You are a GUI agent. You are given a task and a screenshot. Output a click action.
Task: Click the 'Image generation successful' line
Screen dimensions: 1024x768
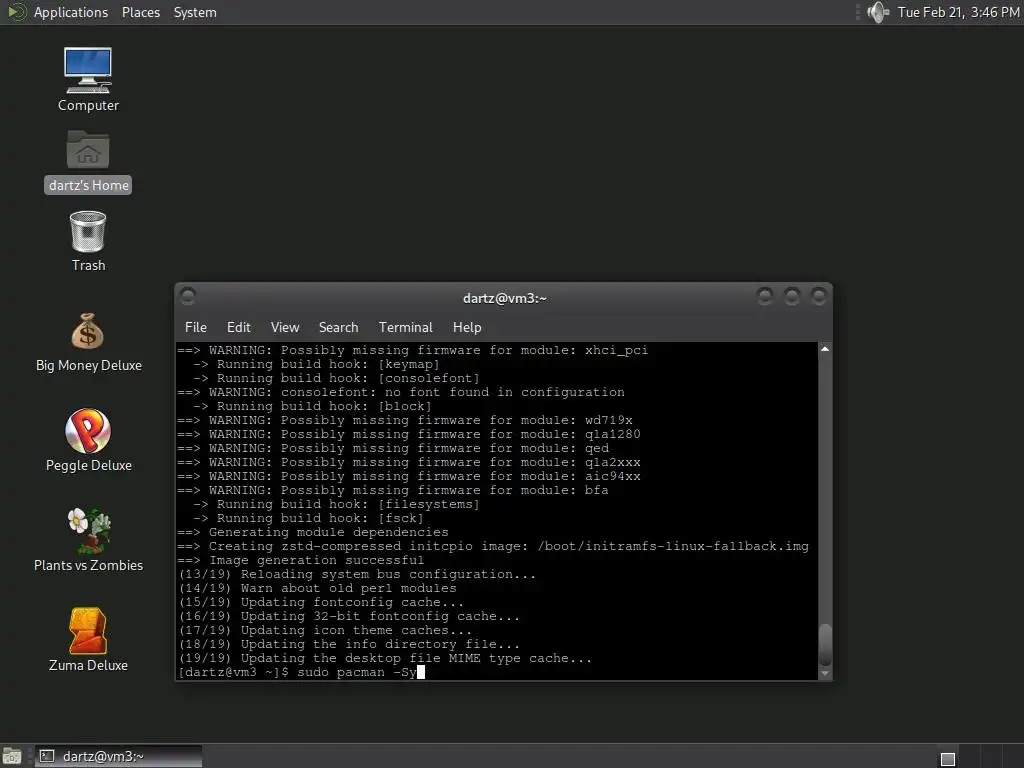[301, 560]
